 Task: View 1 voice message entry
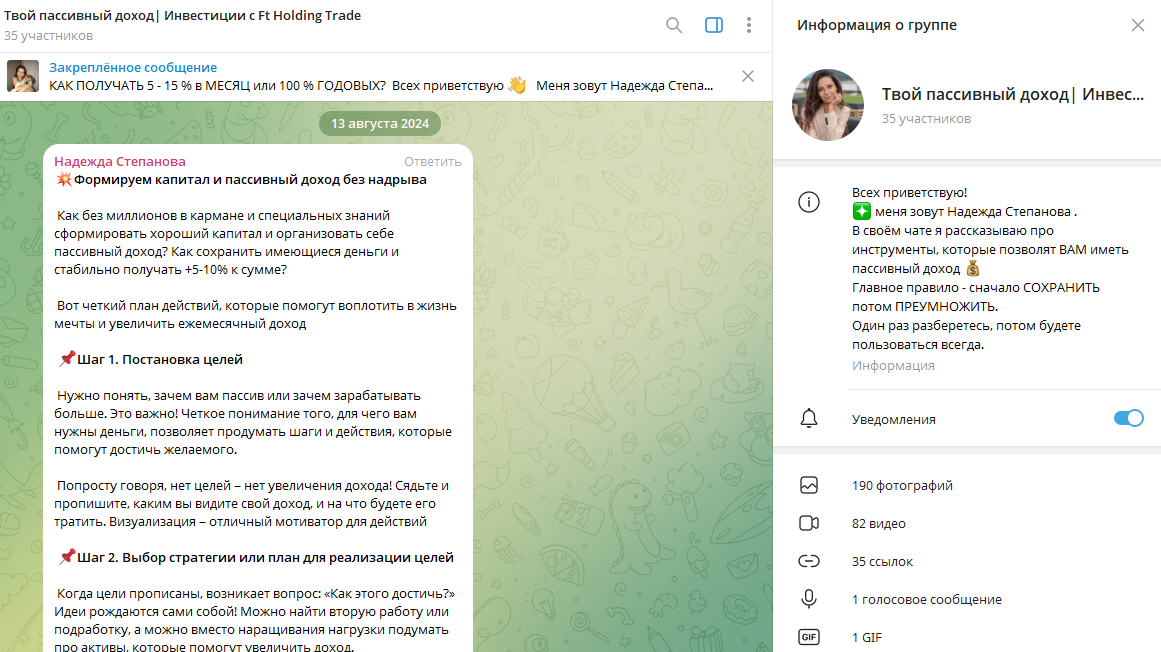926,599
